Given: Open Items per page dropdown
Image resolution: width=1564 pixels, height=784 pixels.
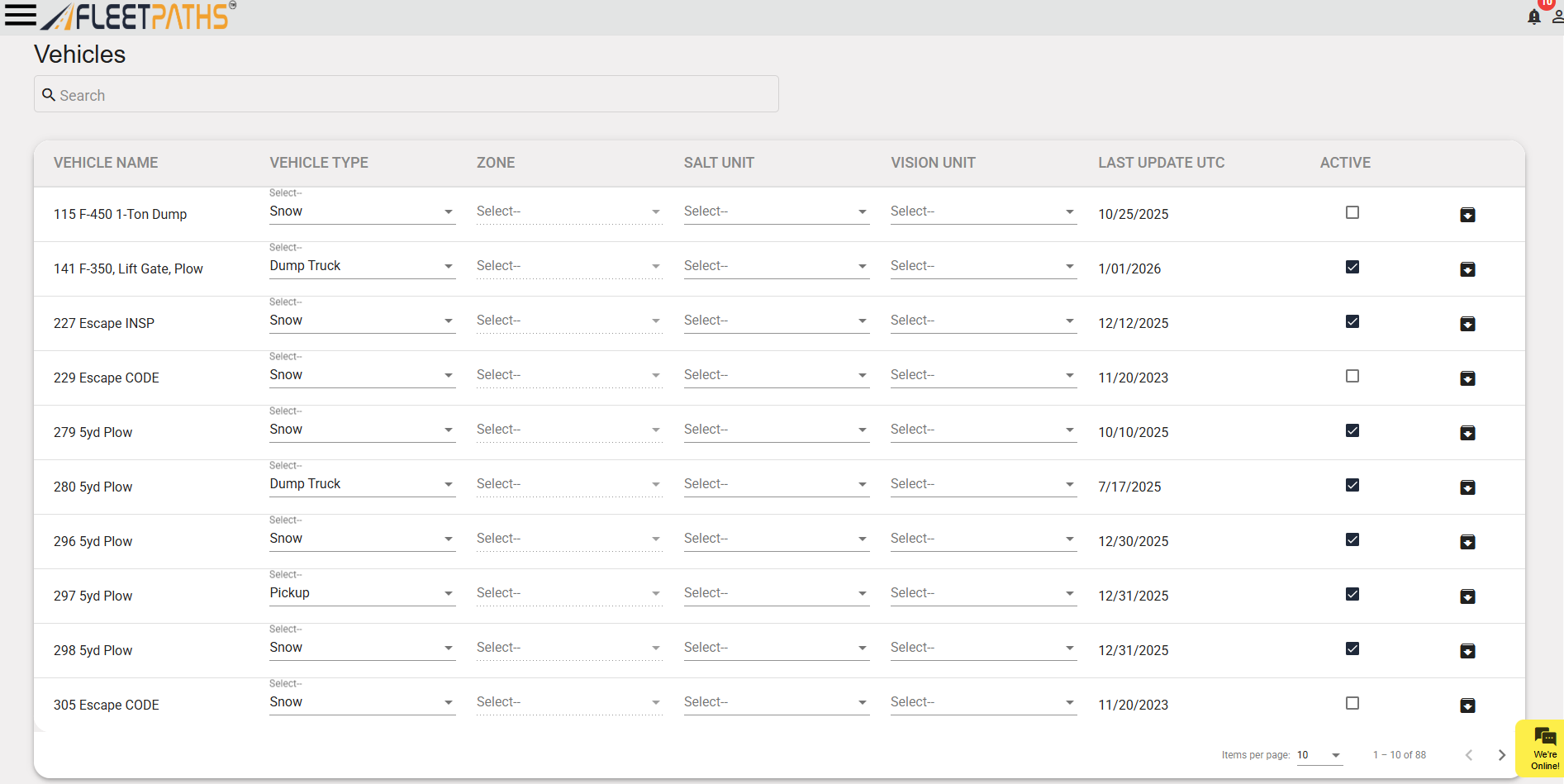Looking at the screenshot, I should point(1319,755).
